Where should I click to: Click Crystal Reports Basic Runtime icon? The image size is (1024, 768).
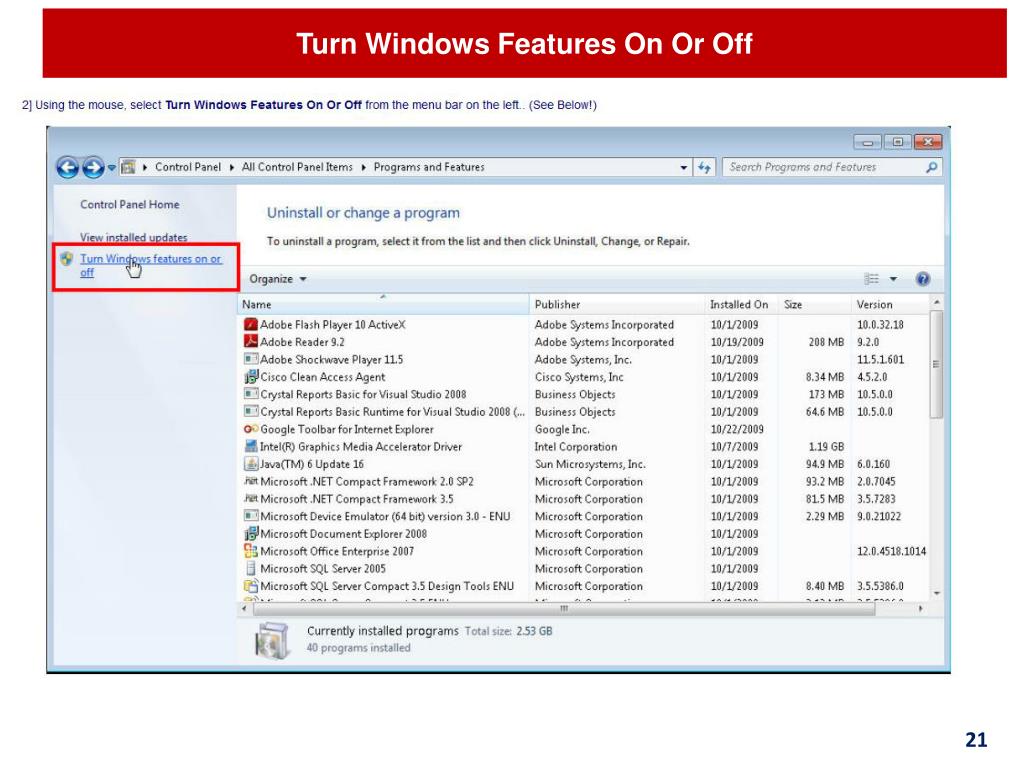click(251, 411)
